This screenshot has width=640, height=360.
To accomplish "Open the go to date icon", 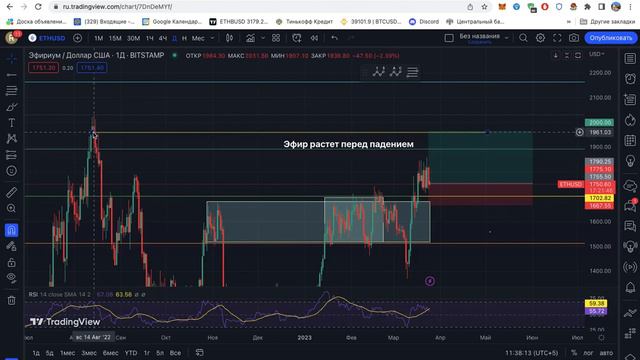I will 200,352.
